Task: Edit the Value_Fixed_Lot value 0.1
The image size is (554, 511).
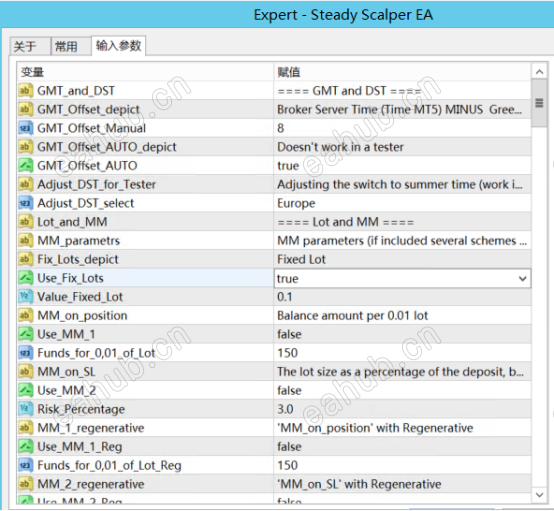Action: pyautogui.click(x=285, y=297)
